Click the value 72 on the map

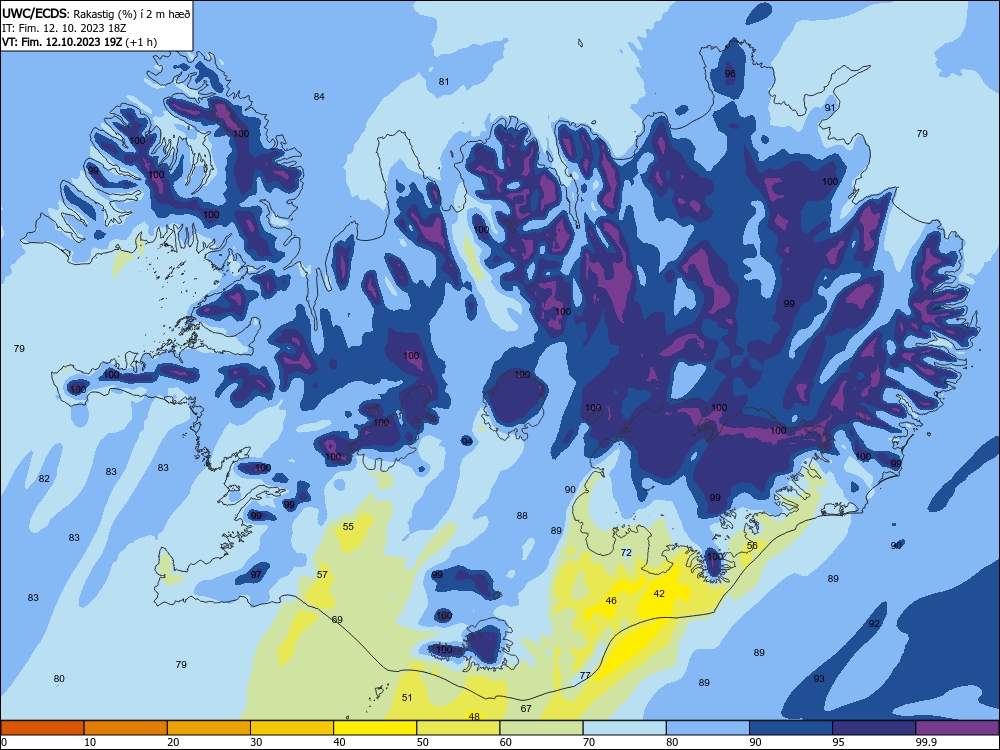coord(626,552)
